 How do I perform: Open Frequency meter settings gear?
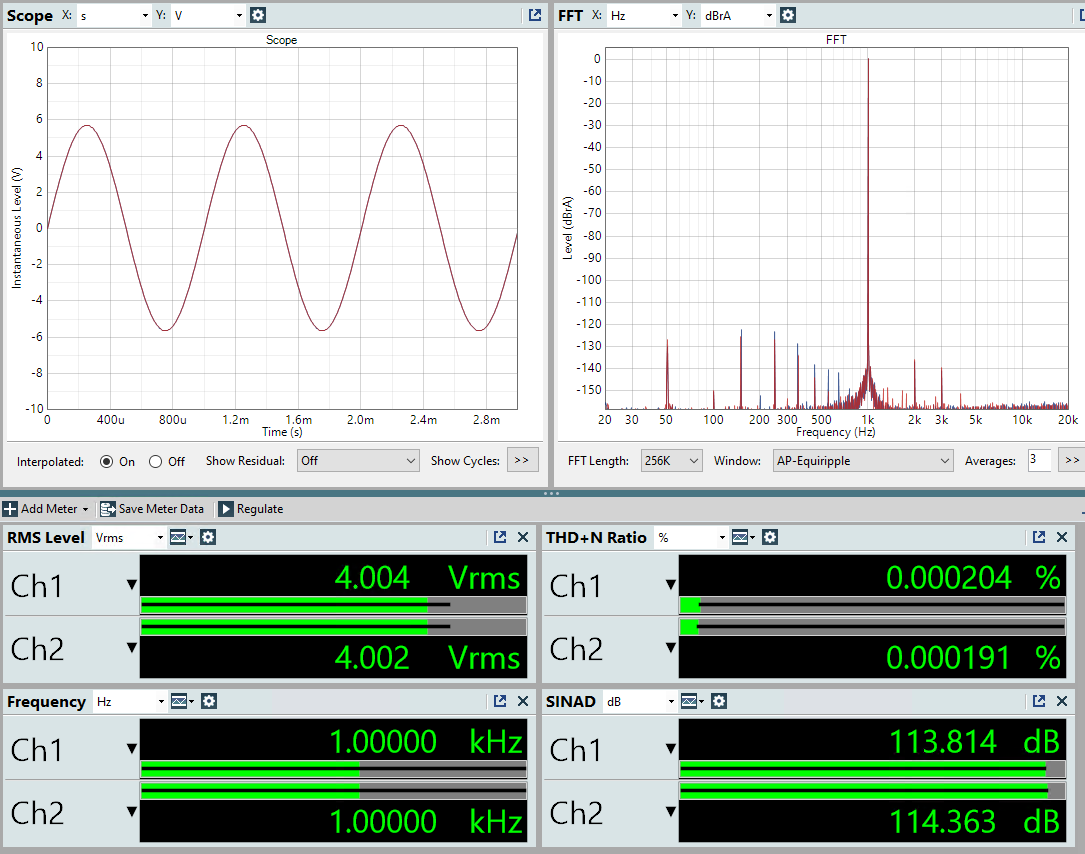(x=209, y=702)
